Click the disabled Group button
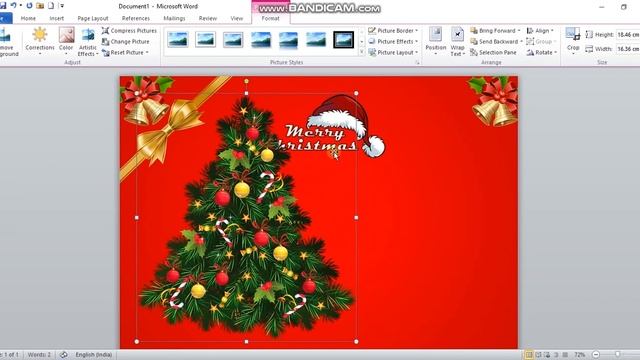Screen dimensions: 640x360 pos(541,42)
